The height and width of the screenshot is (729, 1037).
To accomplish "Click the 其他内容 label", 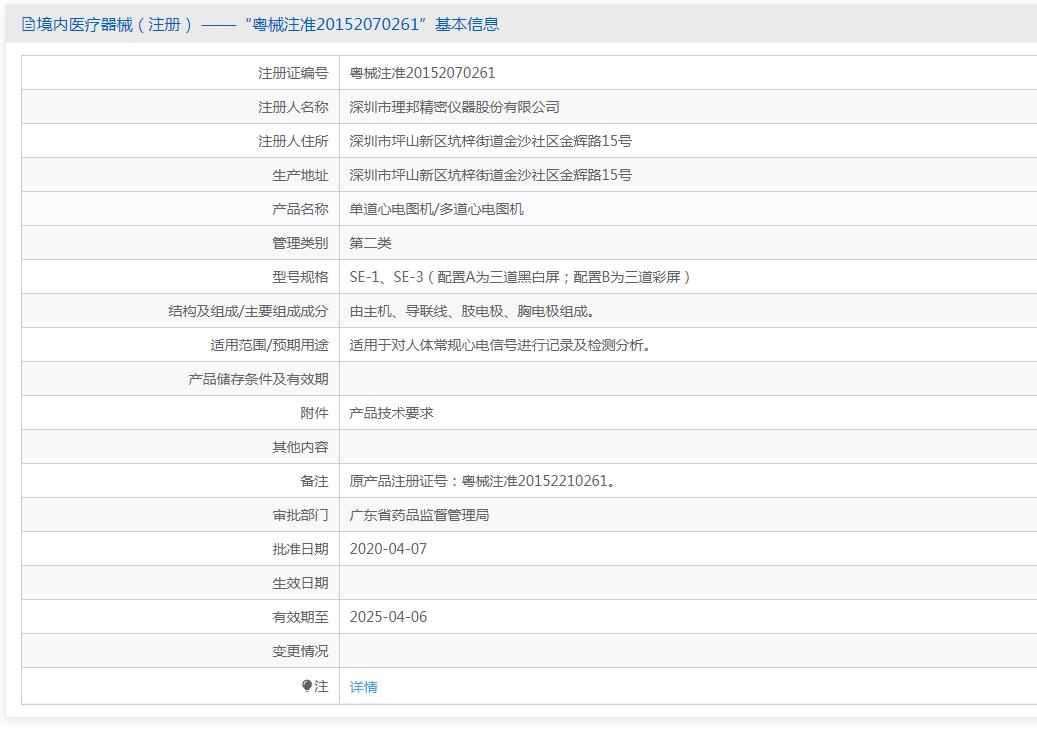I will point(300,447).
